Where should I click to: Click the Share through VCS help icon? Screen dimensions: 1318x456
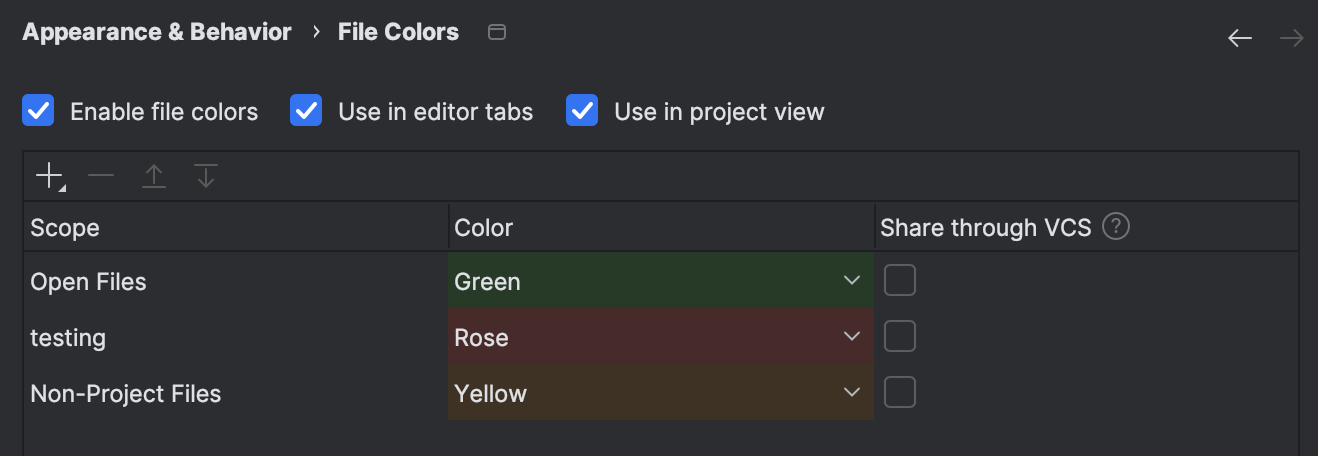pyautogui.click(x=1116, y=227)
